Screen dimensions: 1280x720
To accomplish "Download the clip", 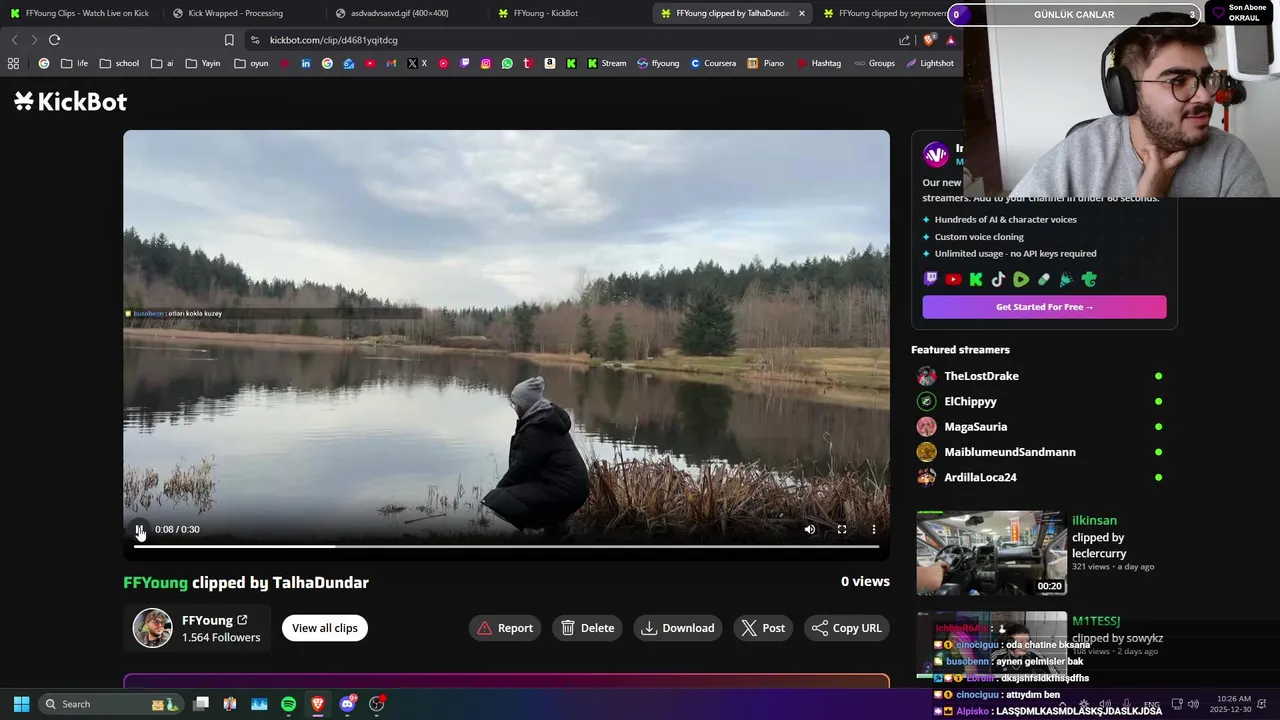I will click(x=678, y=628).
